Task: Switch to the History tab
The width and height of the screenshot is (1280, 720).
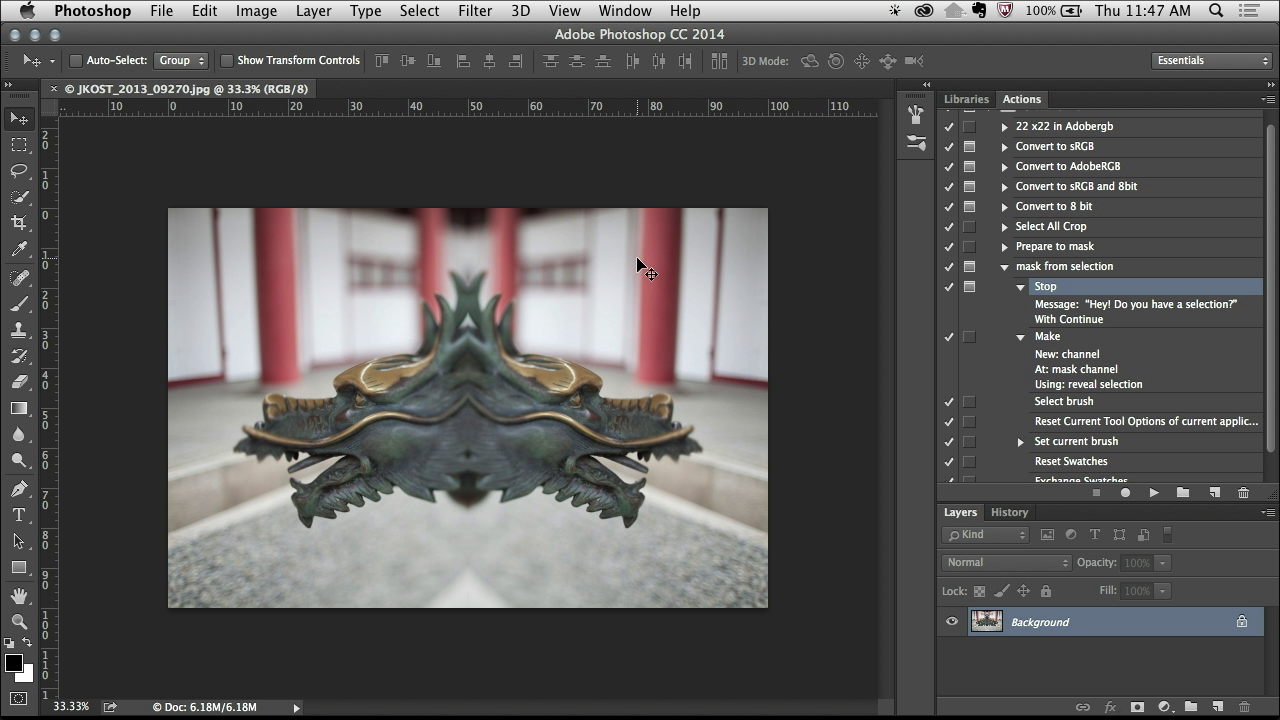Action: [x=1009, y=512]
